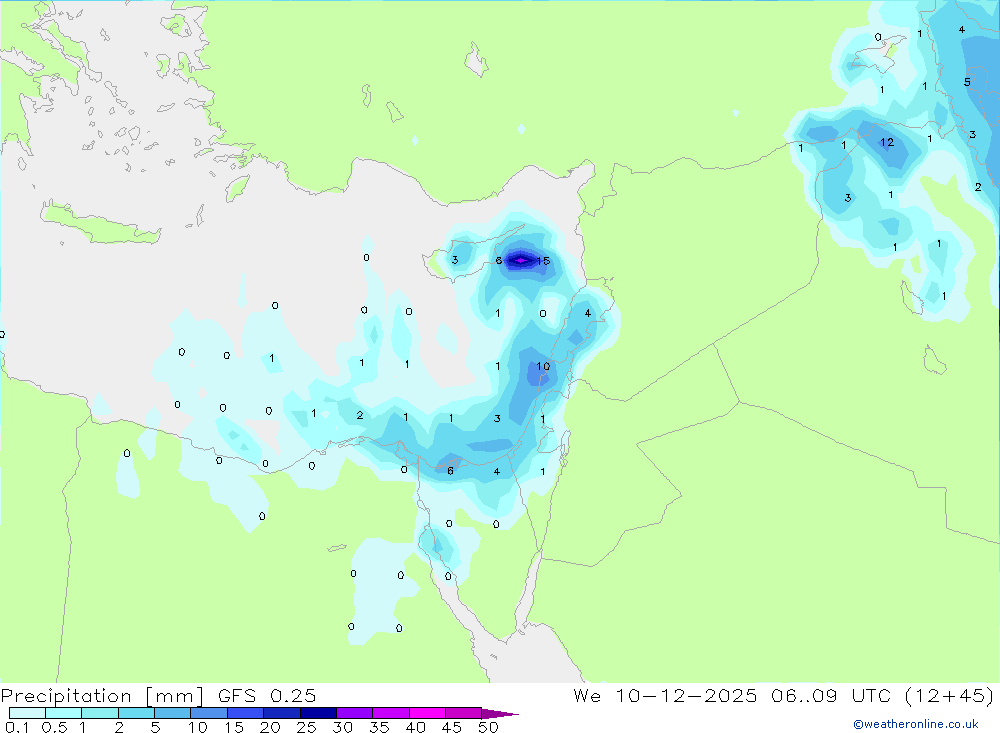Screen dimensions: 1000x733
Task: Click the legend scale label 0.5
Action: pyautogui.click(x=54, y=727)
